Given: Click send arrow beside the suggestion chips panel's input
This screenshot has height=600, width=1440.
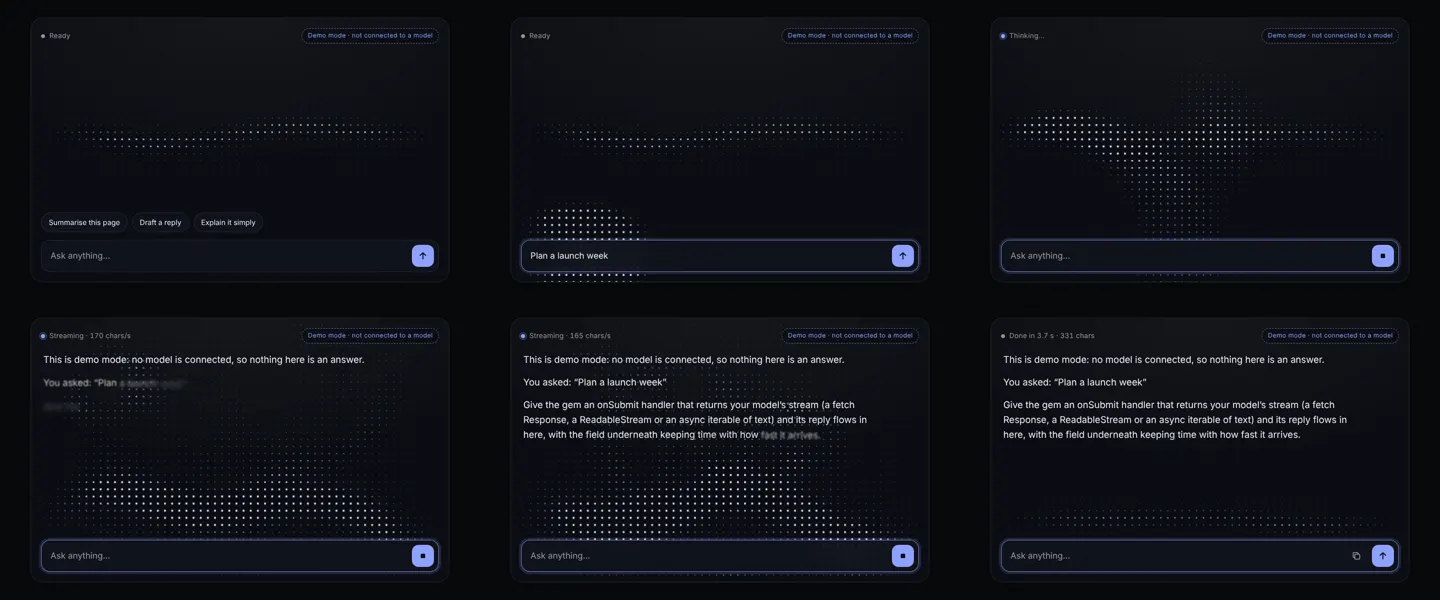Looking at the screenshot, I should tap(423, 256).
